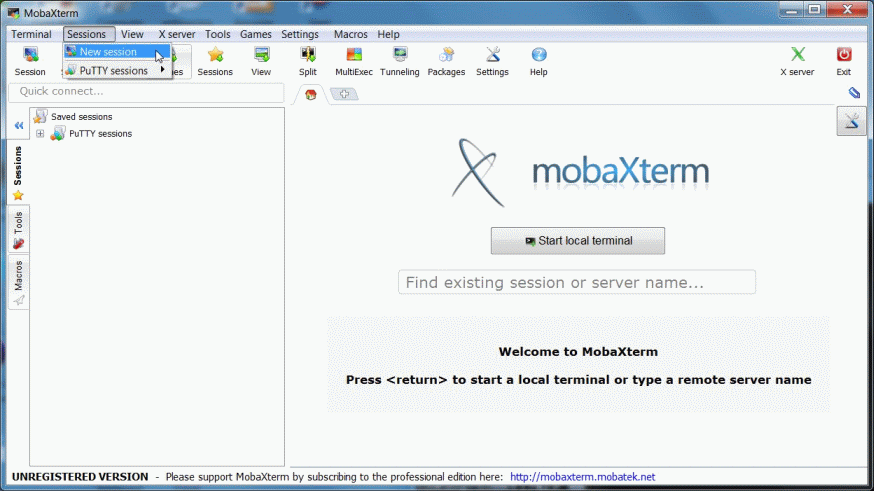The width and height of the screenshot is (874, 491).
Task: Click the Packages toolbar icon
Action: [446, 61]
